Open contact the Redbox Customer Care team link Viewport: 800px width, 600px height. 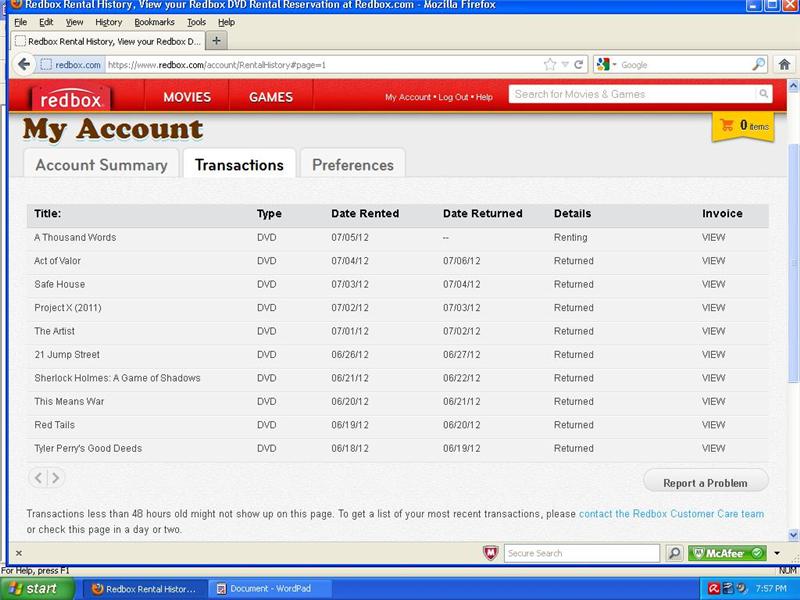(671, 514)
